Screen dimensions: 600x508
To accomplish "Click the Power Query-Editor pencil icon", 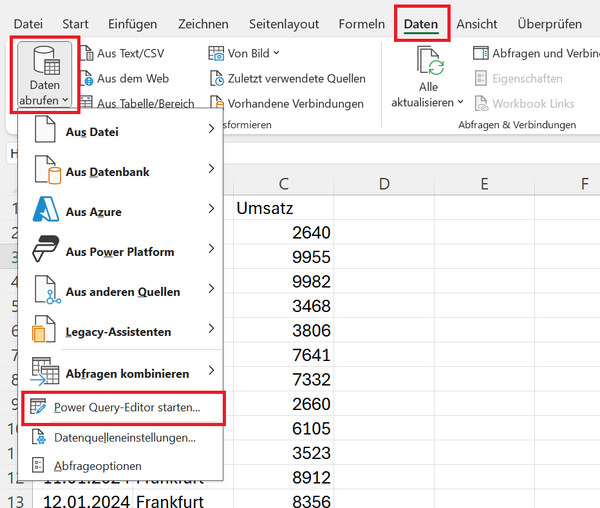I will coord(38,406).
